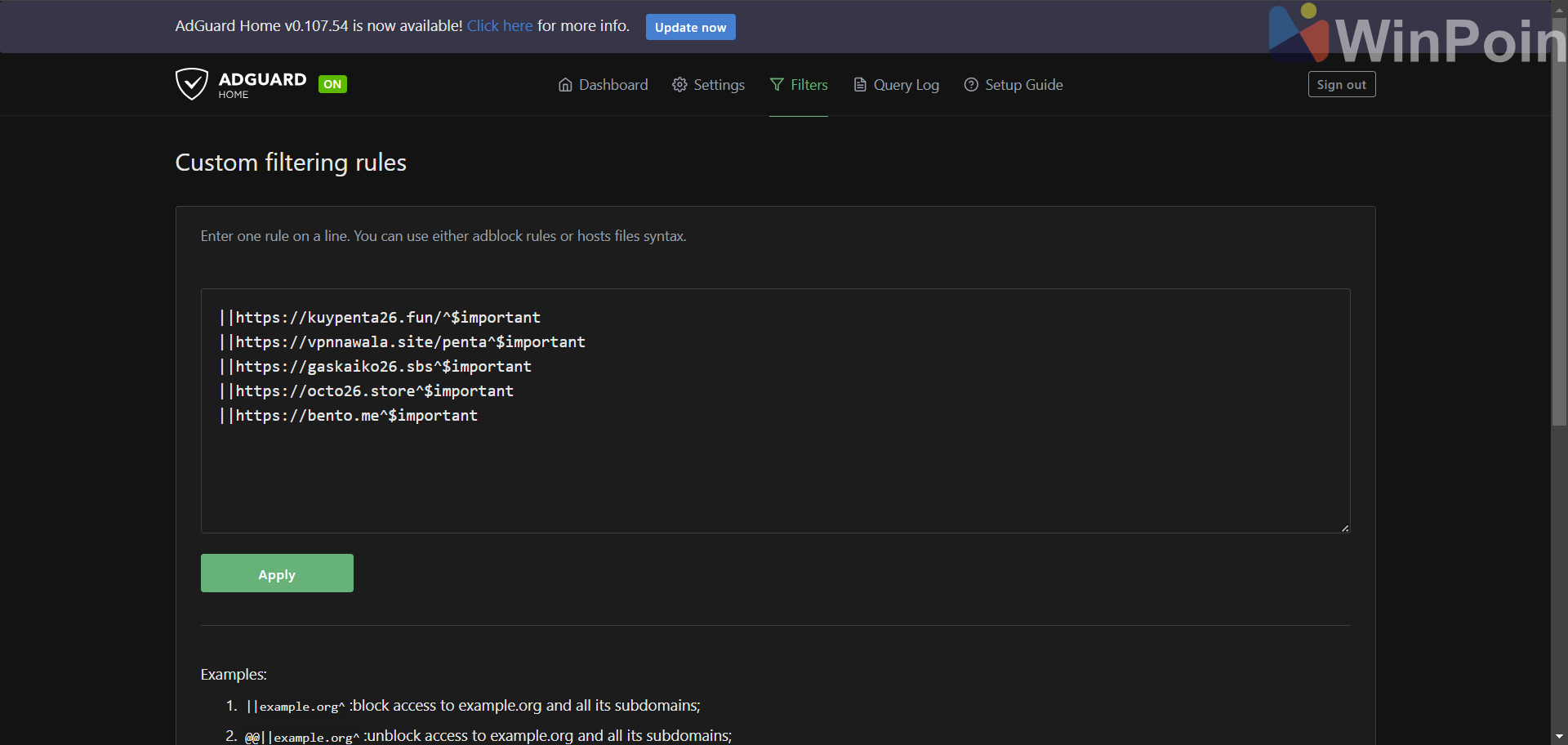Click the green ON status badge

332,84
